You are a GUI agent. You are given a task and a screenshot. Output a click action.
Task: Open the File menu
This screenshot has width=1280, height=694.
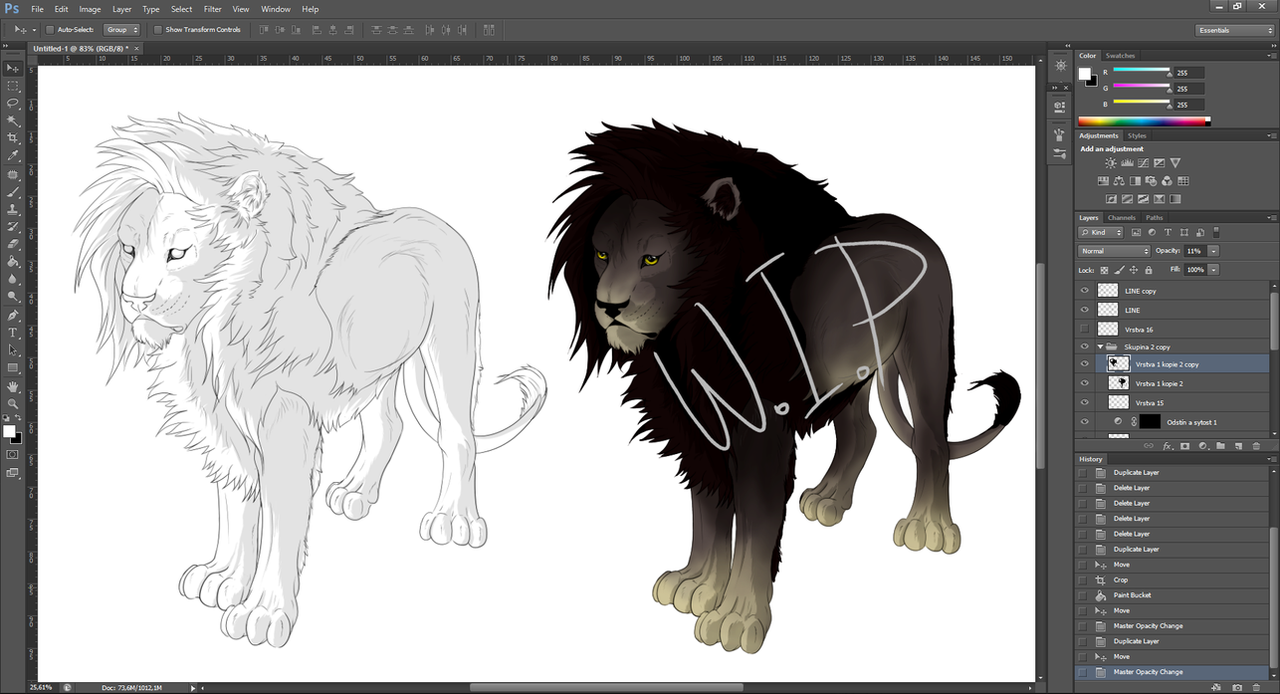click(37, 9)
